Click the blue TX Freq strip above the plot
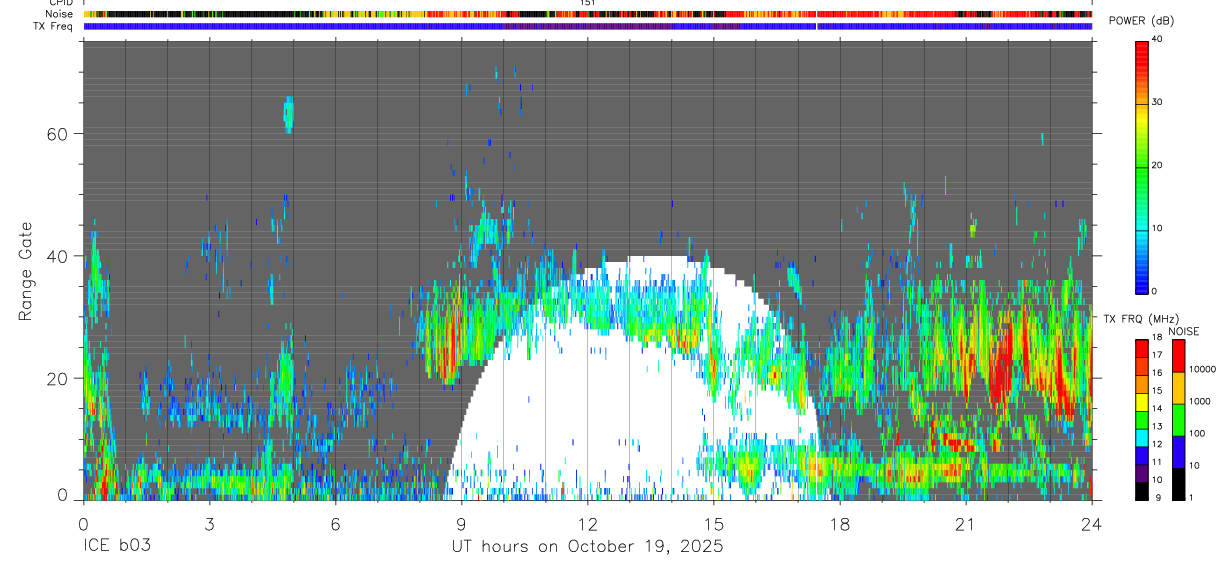Image resolution: width=1228 pixels, height=567 pixels. (587, 27)
